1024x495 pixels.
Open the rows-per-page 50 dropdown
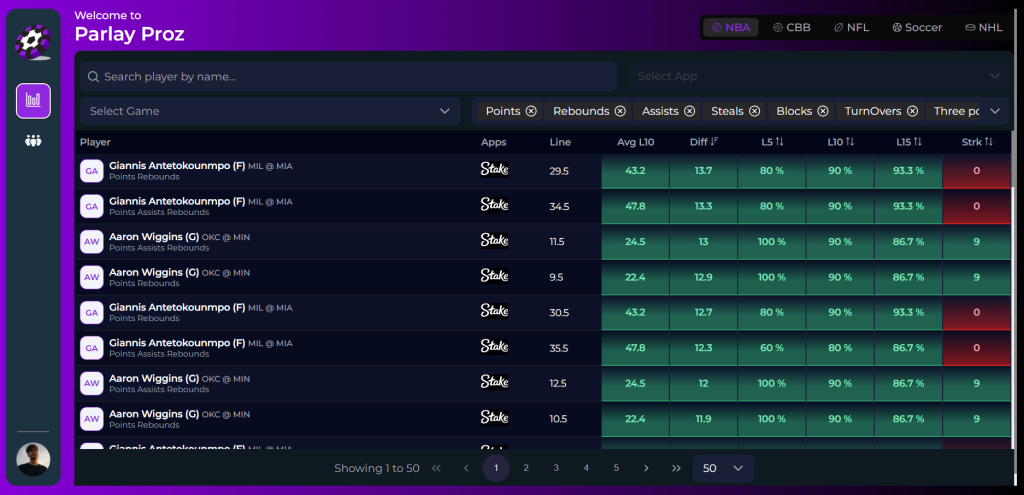pyautogui.click(x=723, y=468)
